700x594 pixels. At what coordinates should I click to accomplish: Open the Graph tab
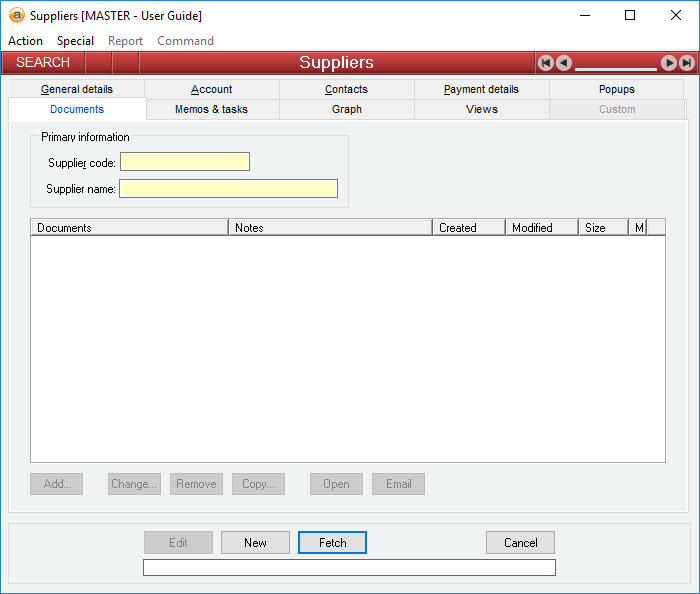346,109
